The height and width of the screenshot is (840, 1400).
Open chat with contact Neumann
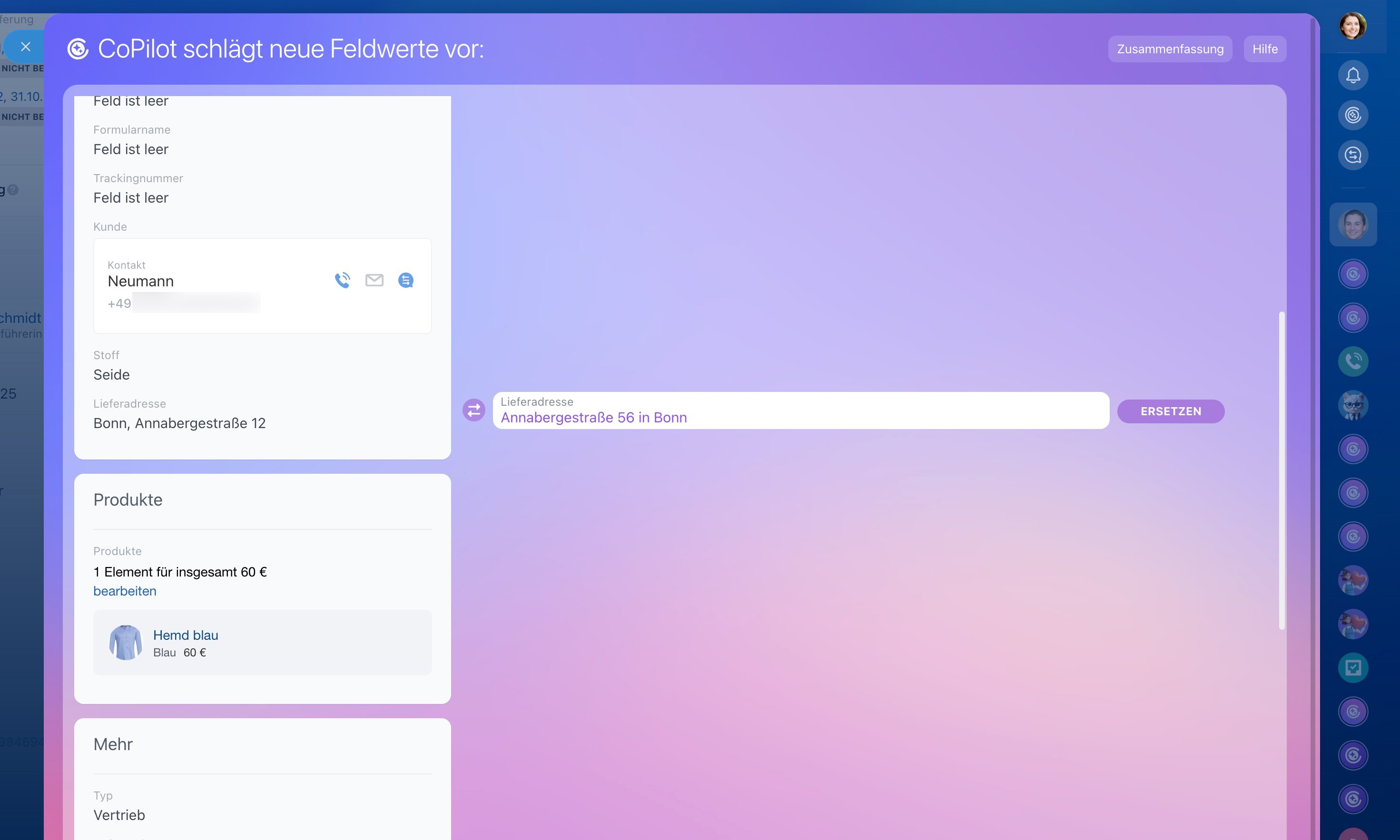click(x=406, y=280)
